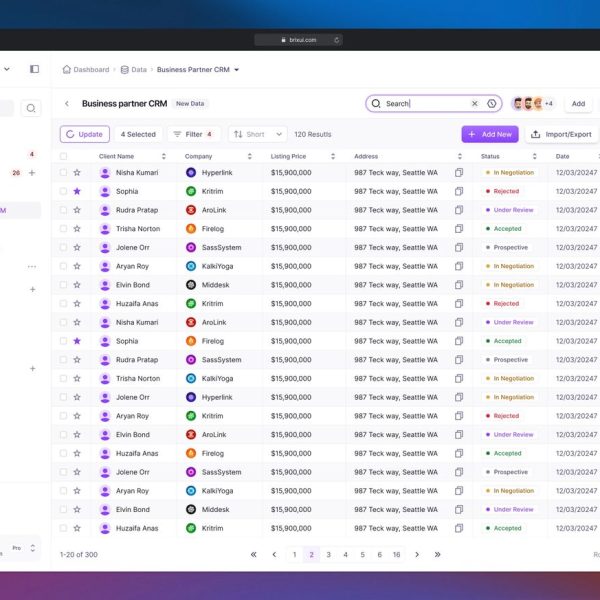
Task: Jump to last page with double-right arrow
Action: [437, 554]
